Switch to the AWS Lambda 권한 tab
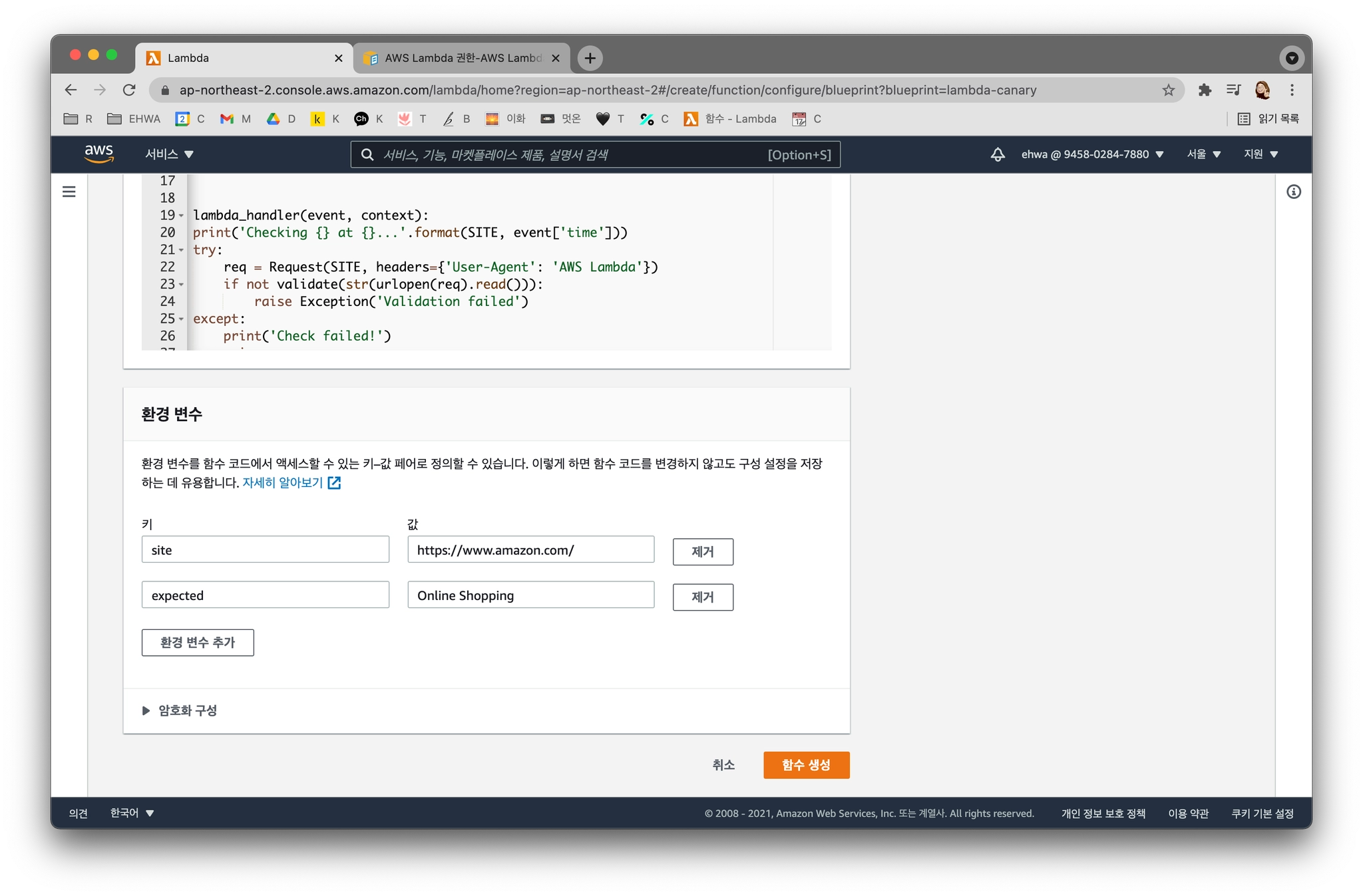The image size is (1363, 896). pos(462,58)
